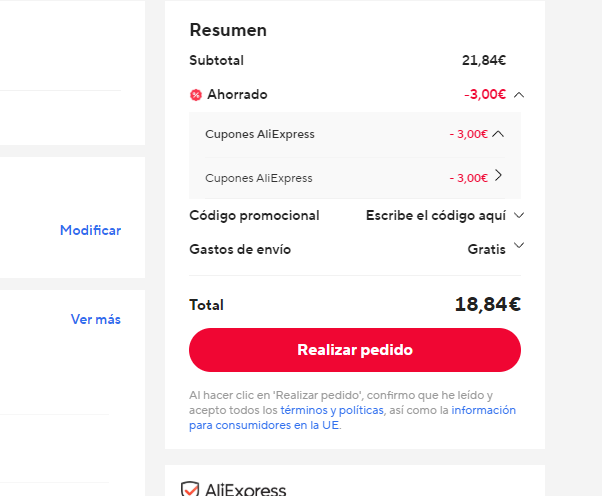Collapse the first Cupones AliExpress row
This screenshot has width=602, height=496.
click(498, 134)
